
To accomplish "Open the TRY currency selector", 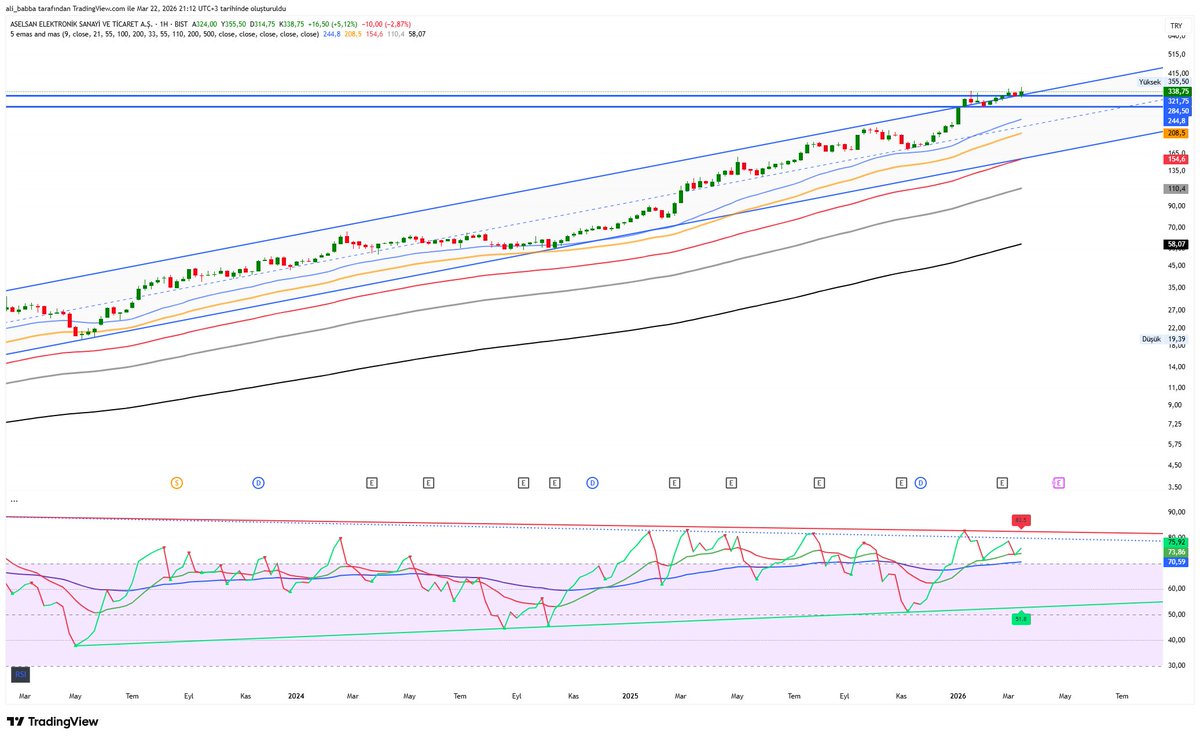I will pos(1176,24).
